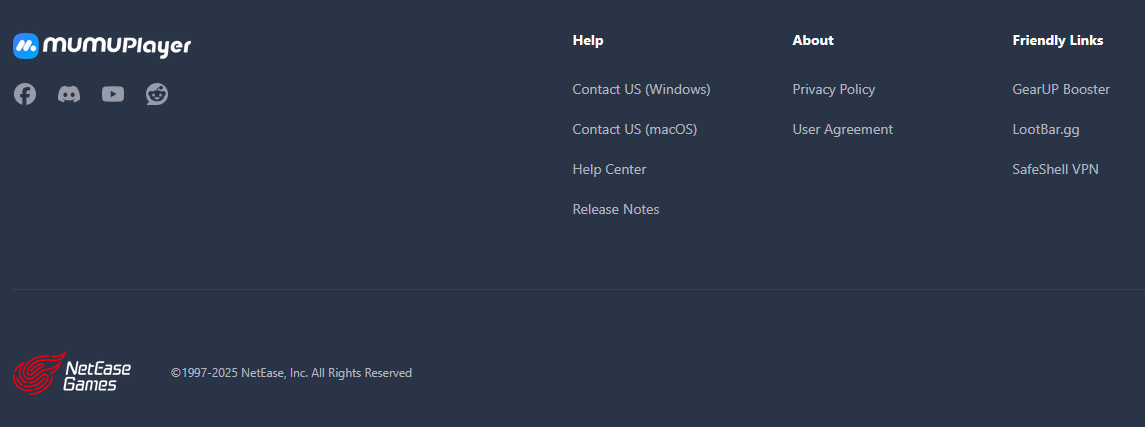Read the User Agreement

[x=842, y=129]
